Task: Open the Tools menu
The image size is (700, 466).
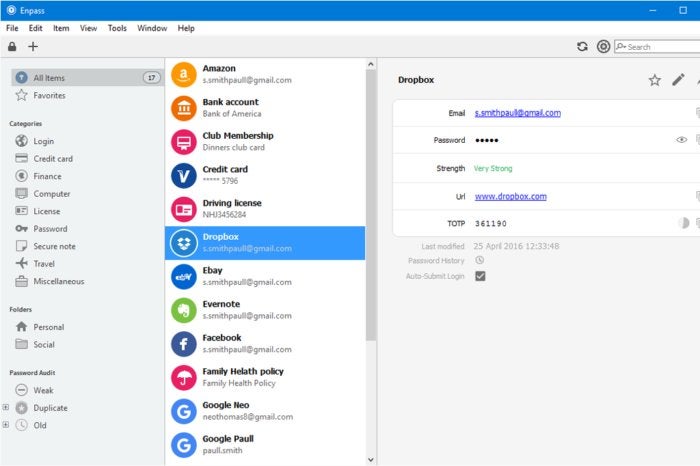Action: (117, 28)
